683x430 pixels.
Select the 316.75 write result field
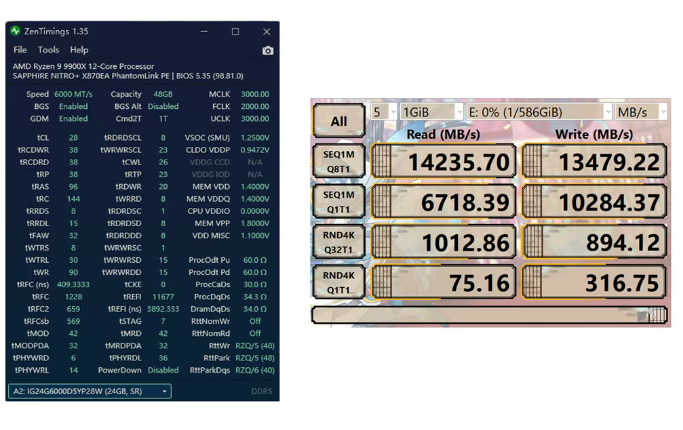tap(593, 282)
